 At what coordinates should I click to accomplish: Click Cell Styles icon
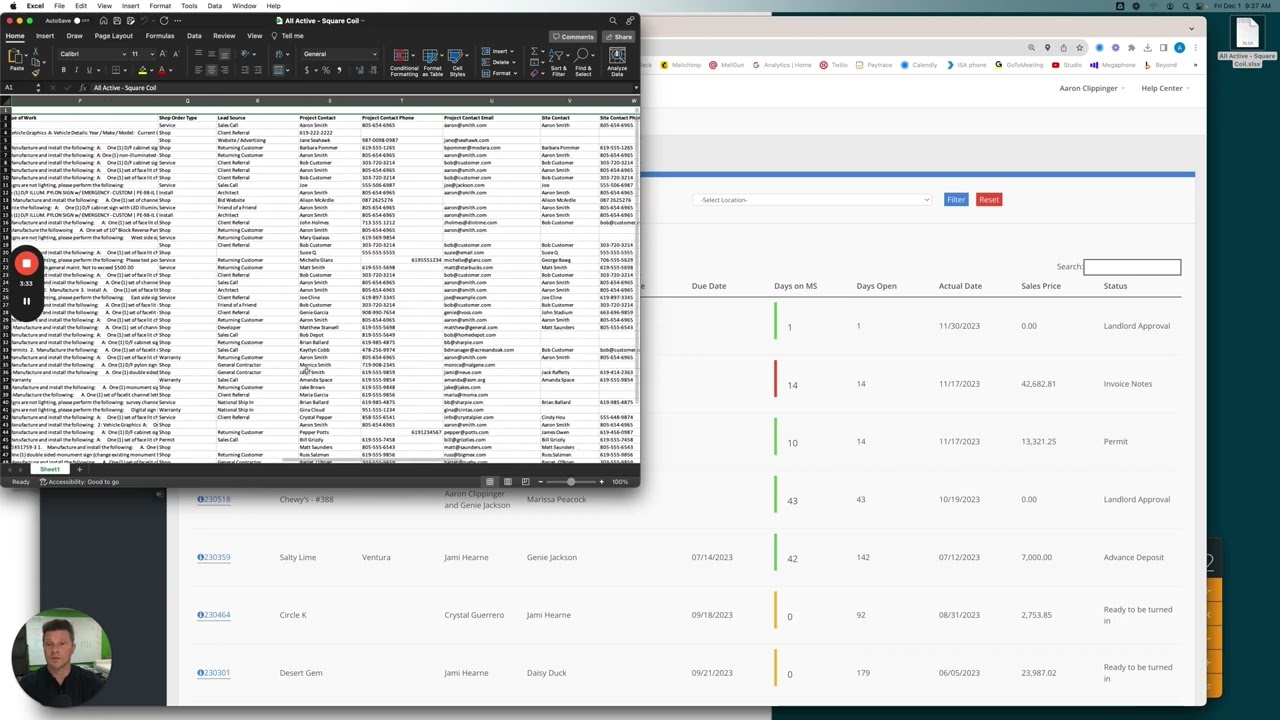[457, 62]
